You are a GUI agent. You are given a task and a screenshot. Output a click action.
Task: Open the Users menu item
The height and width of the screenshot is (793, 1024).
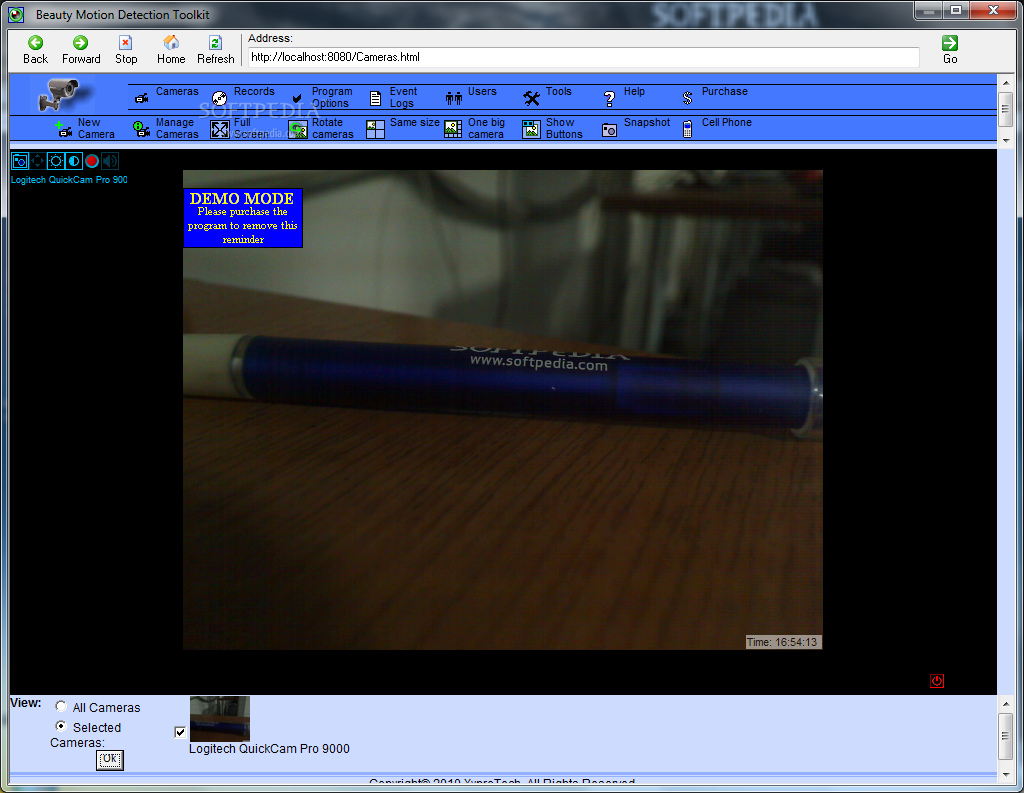click(x=482, y=91)
